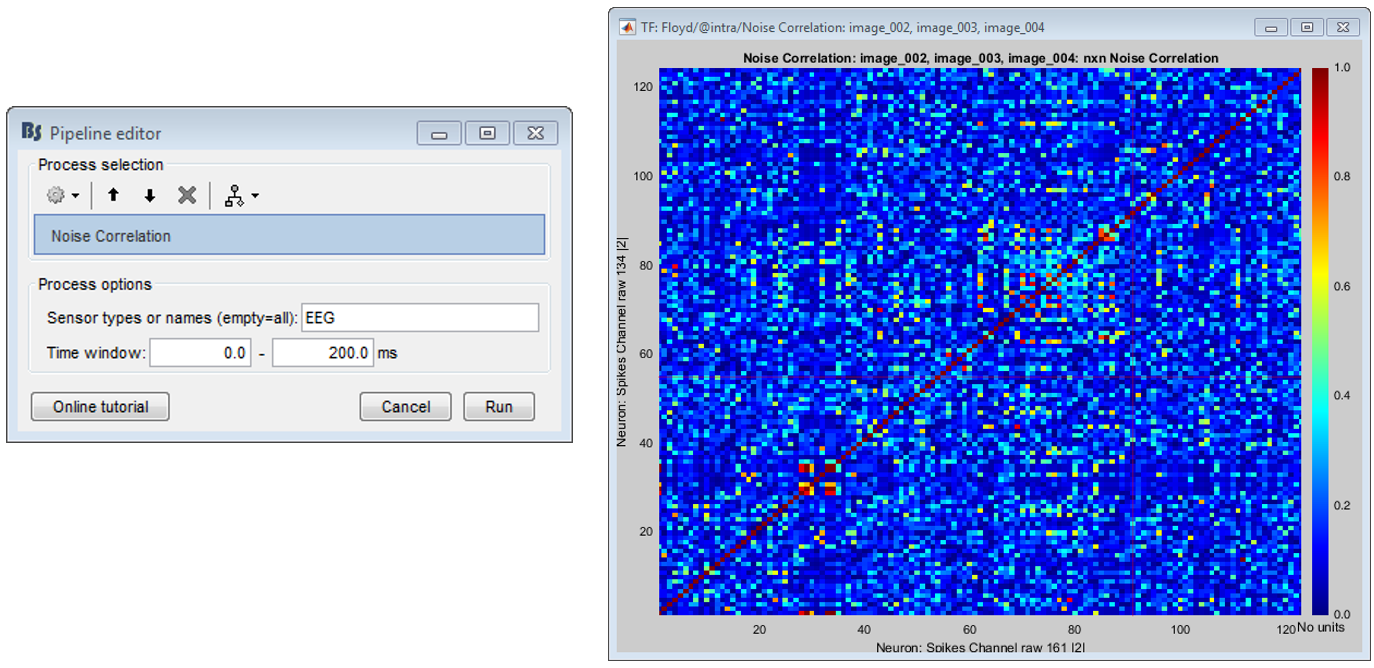The width and height of the screenshot is (1374, 668).
Task: Click the sensor types field containing EEG
Action: pyautogui.click(x=419, y=318)
